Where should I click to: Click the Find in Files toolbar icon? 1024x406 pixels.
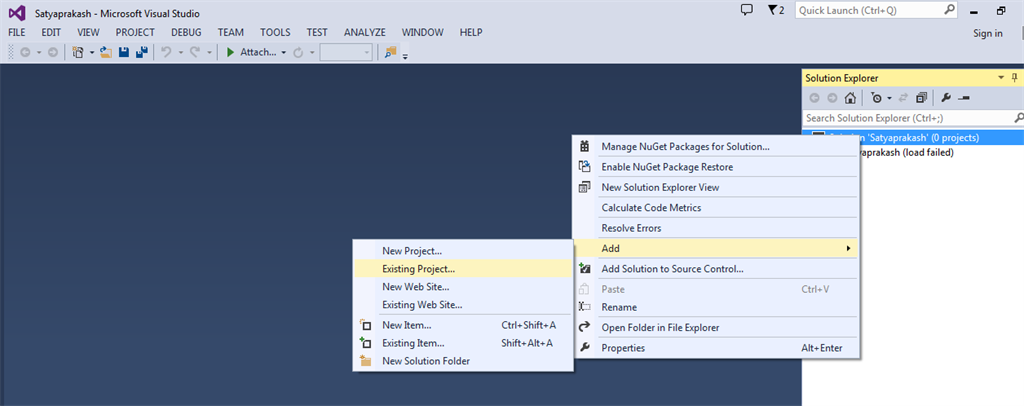(389, 52)
